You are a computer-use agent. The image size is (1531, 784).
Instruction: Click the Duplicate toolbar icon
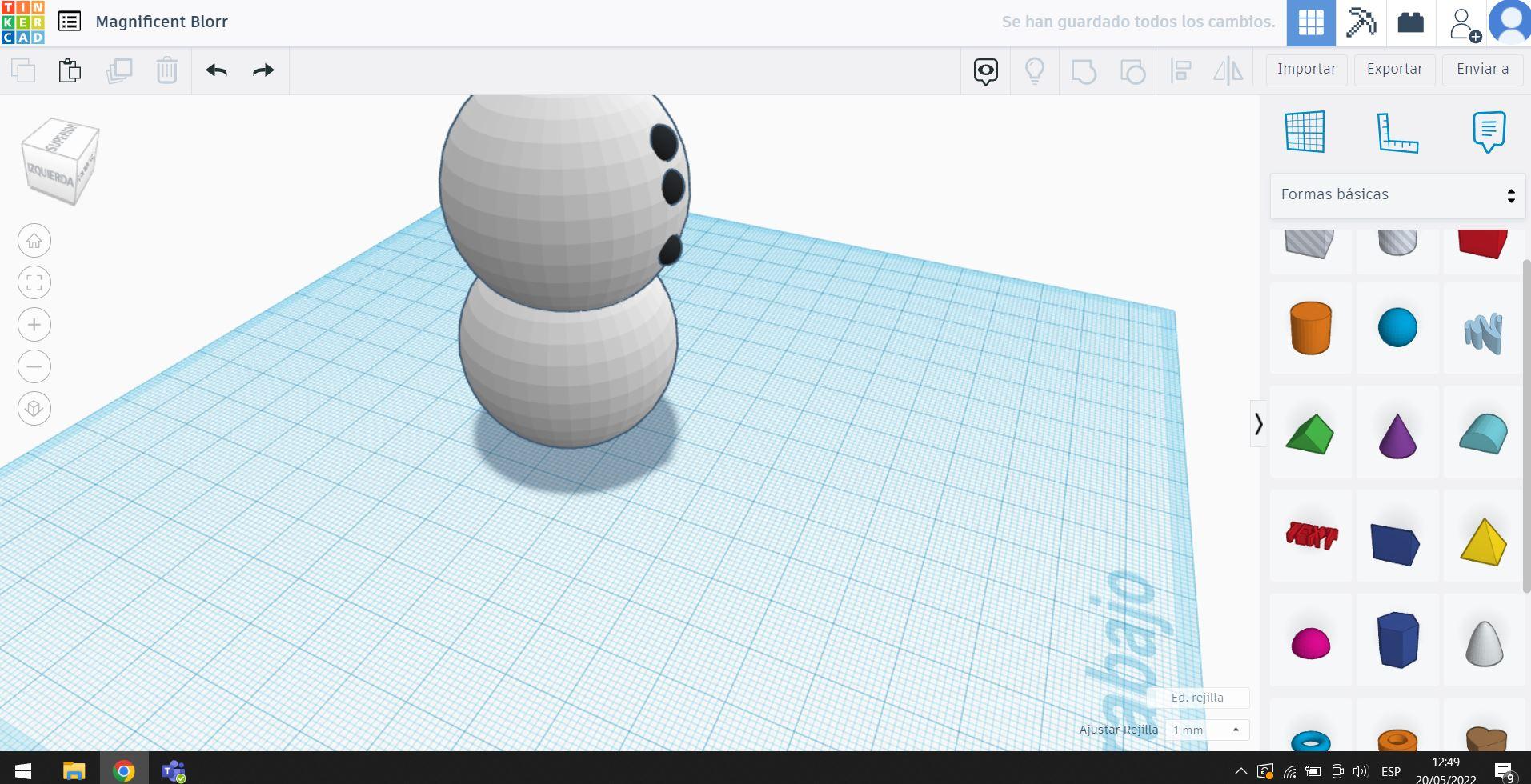tap(119, 70)
